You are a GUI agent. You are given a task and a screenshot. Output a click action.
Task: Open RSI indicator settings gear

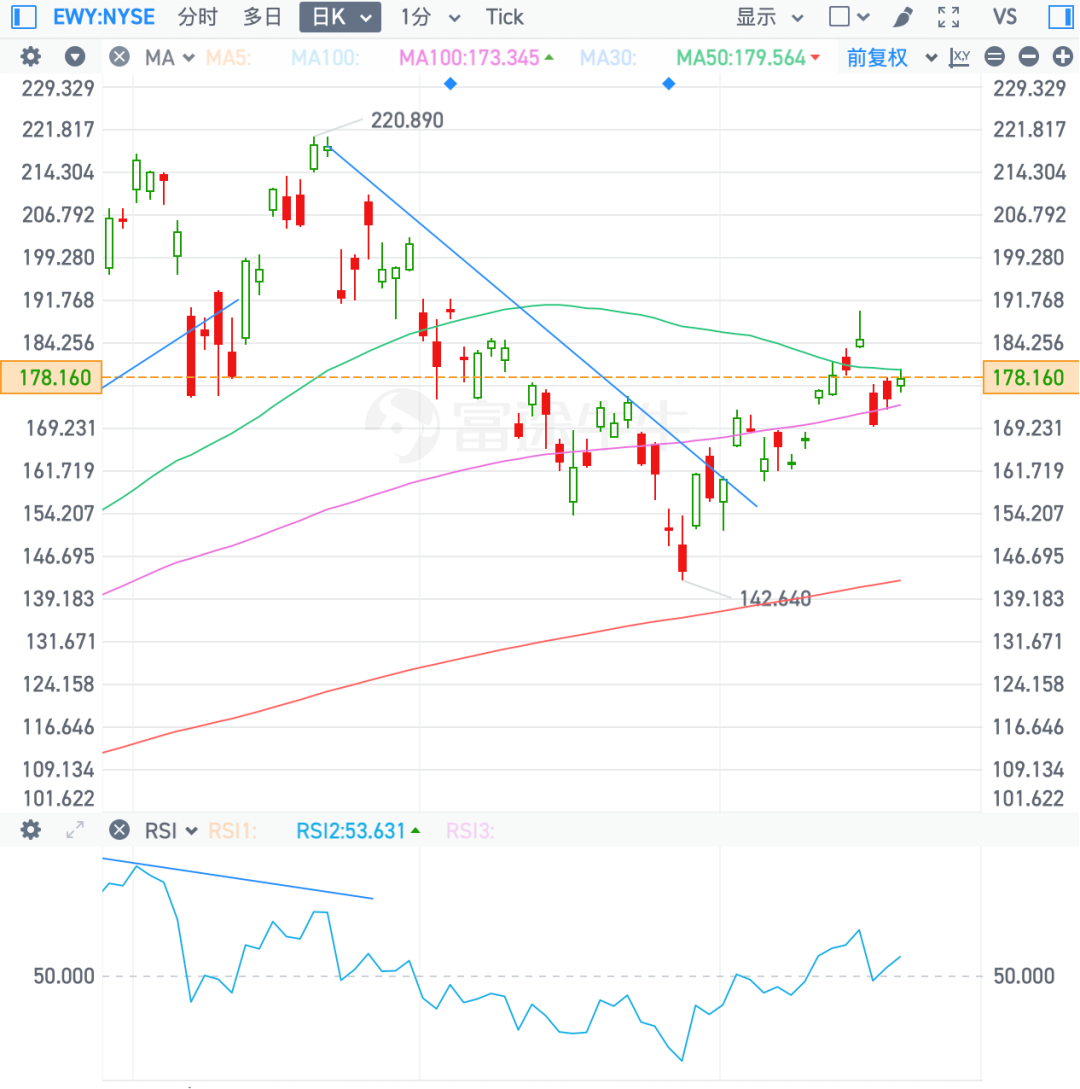pyautogui.click(x=30, y=830)
